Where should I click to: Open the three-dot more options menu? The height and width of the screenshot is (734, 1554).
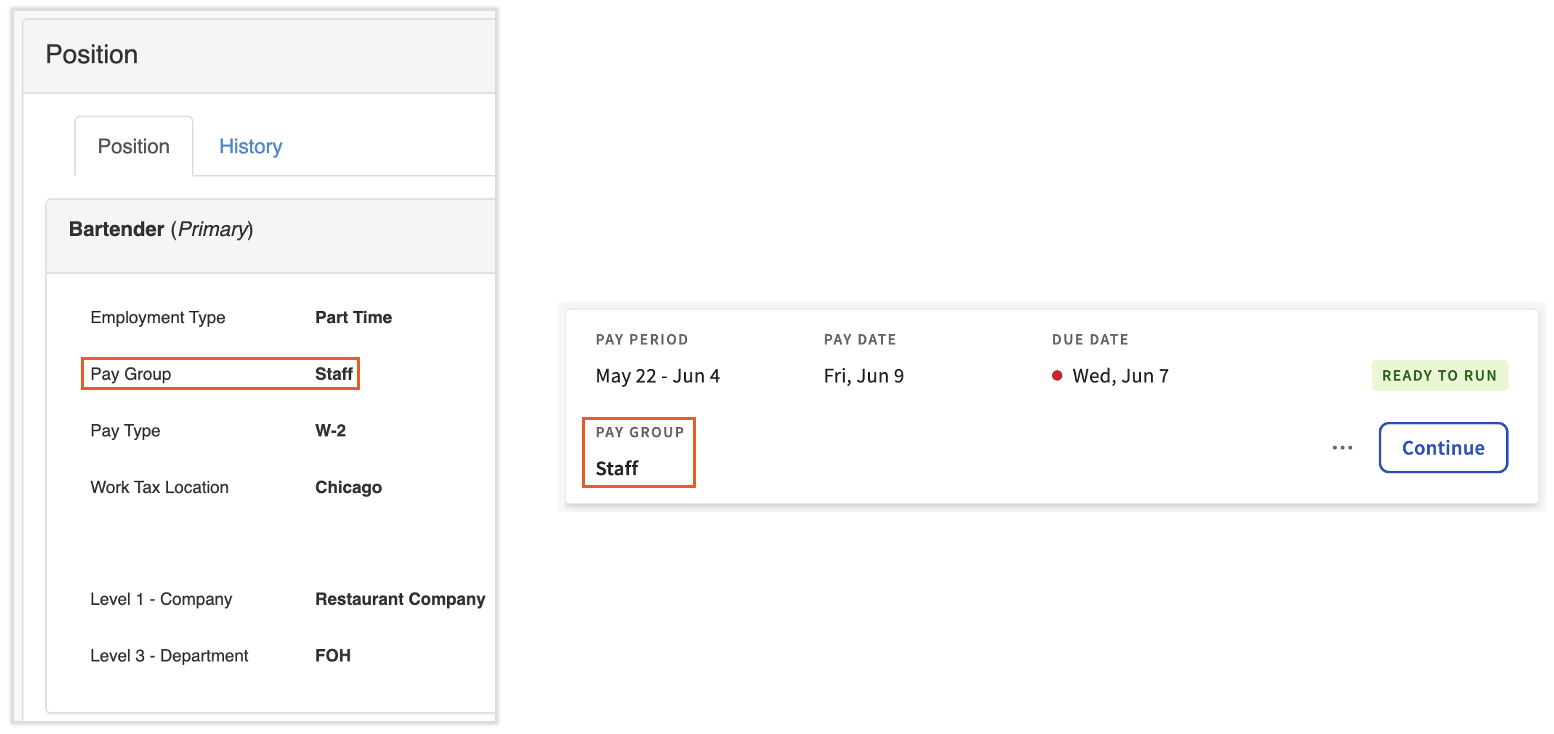1342,448
